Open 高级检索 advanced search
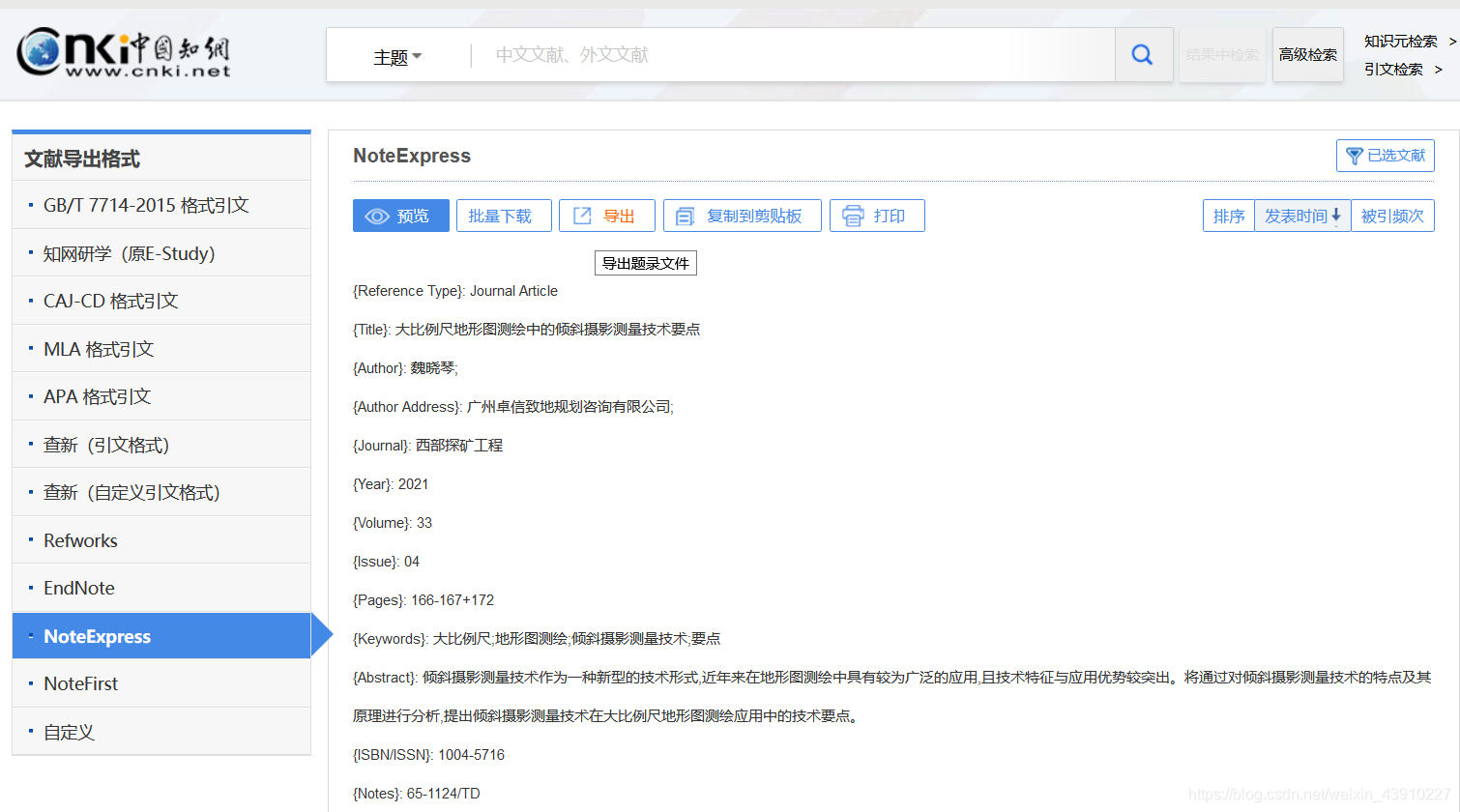 point(1307,55)
